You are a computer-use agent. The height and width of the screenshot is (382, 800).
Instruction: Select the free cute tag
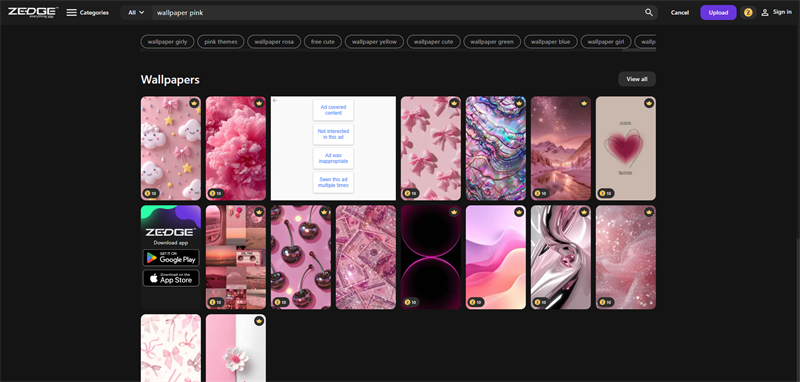(x=323, y=42)
